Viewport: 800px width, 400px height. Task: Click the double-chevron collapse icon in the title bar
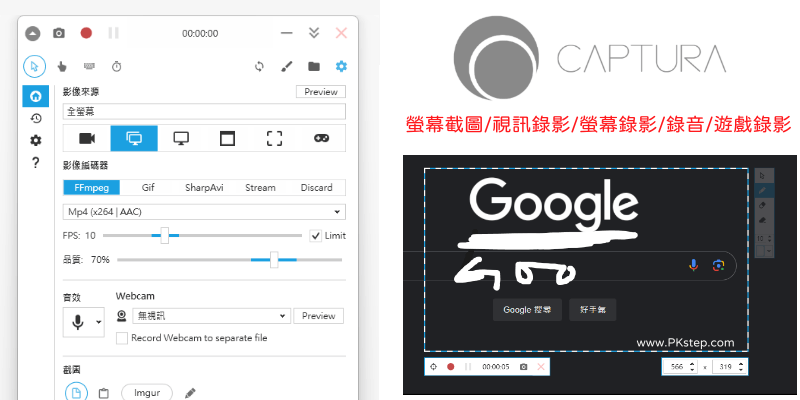314,33
